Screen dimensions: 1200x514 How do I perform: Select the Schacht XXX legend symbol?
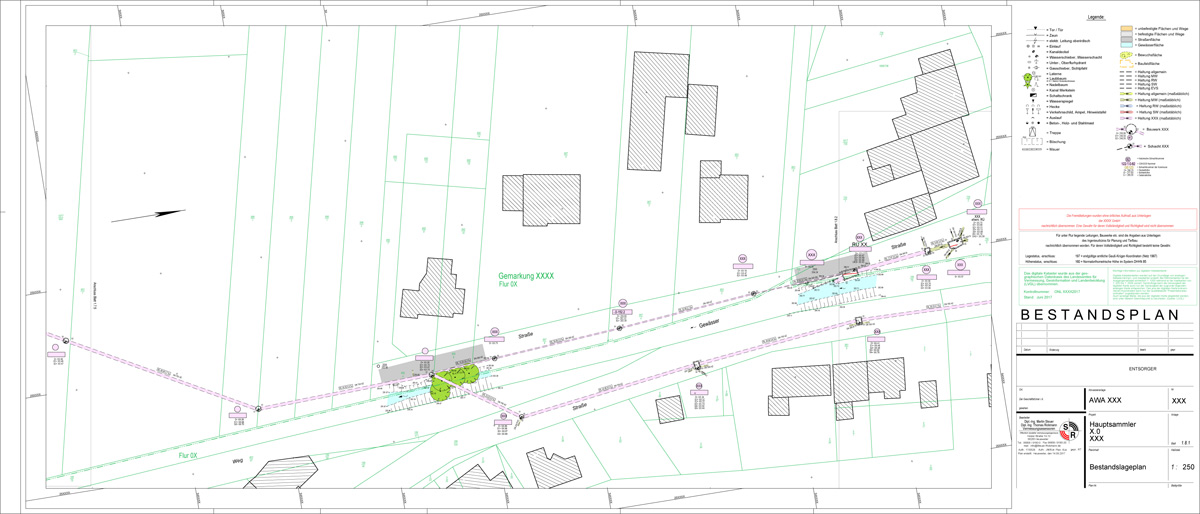(x=1128, y=146)
